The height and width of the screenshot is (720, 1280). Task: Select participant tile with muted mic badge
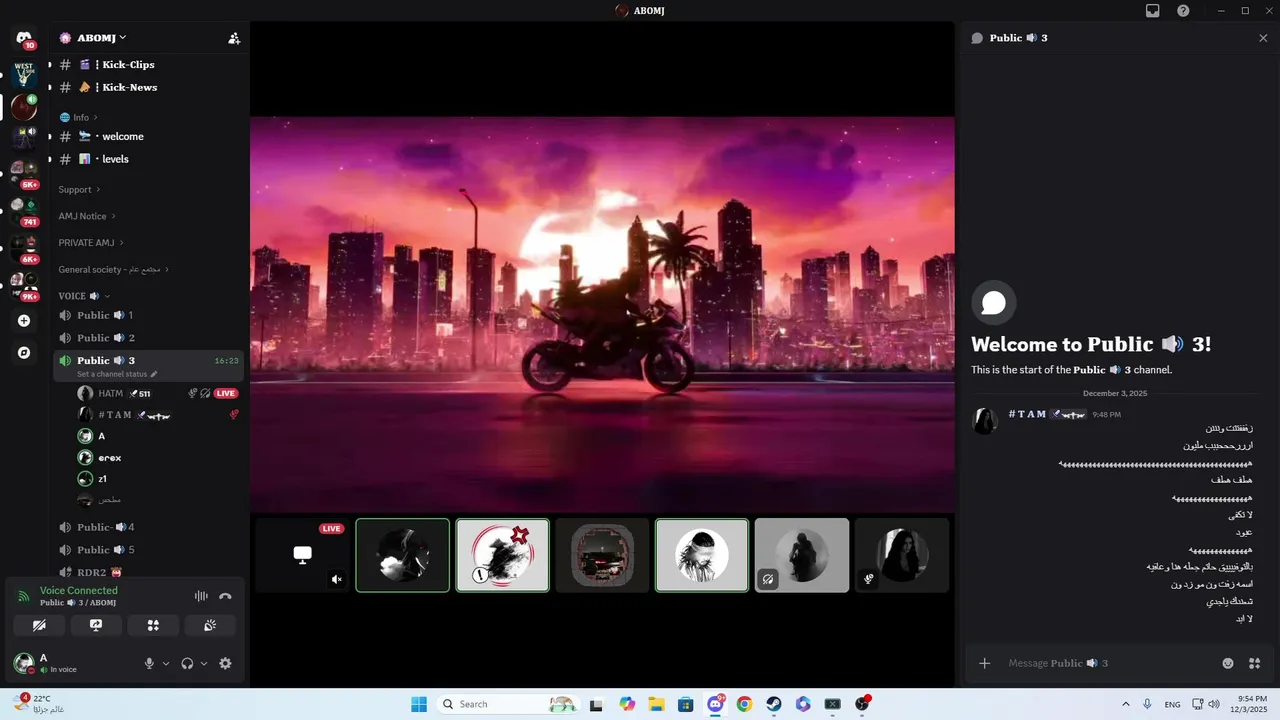(x=902, y=555)
